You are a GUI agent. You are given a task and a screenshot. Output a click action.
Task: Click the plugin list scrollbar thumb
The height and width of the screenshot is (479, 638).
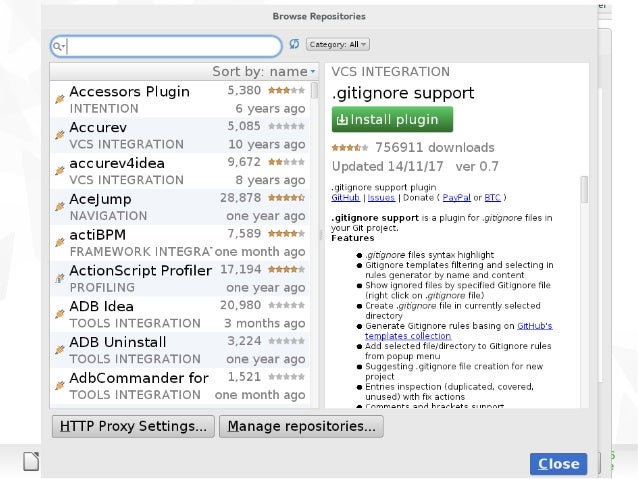[x=314, y=90]
